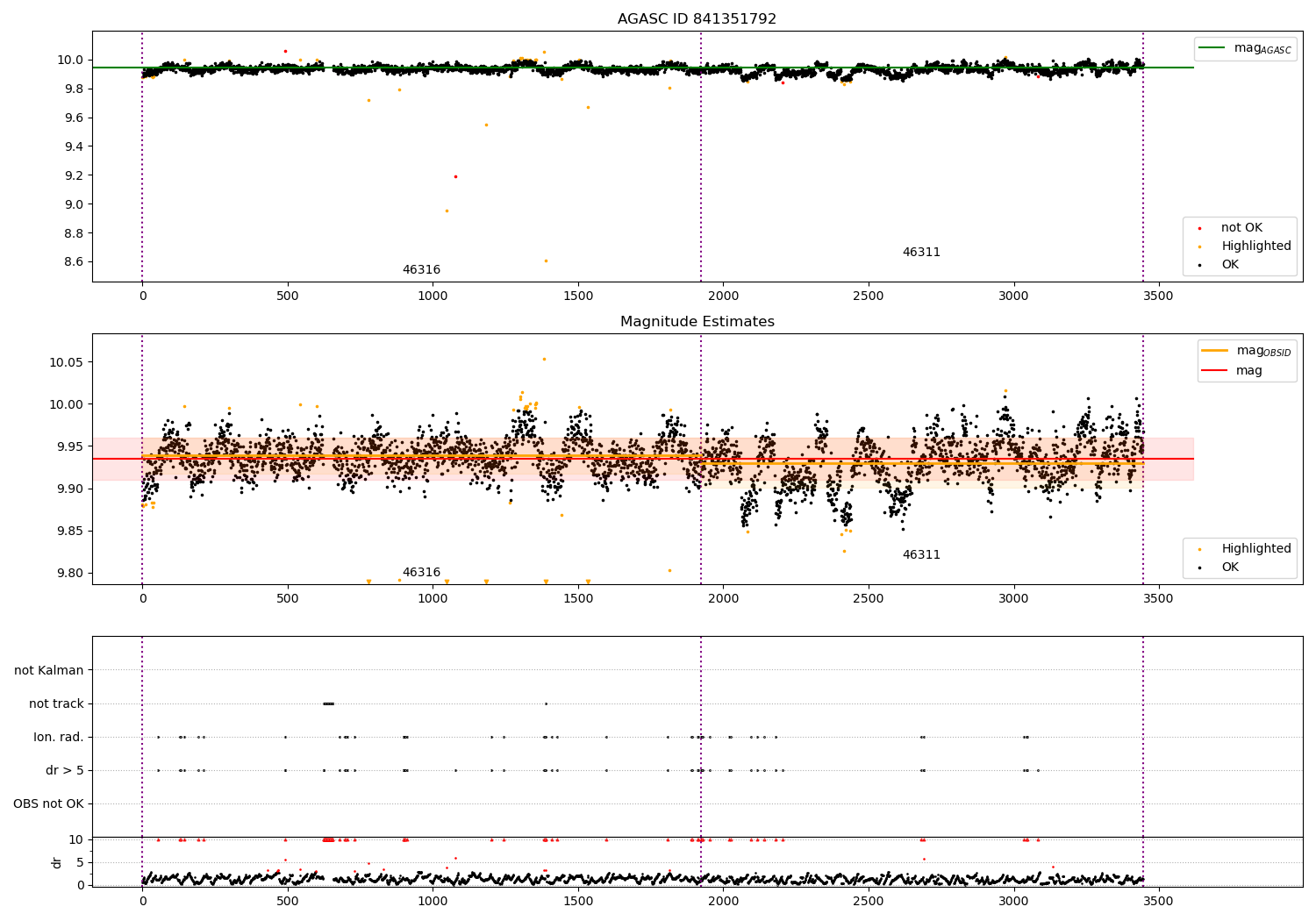1316x921 pixels.
Task: Click the y-axis tick '9.90' in the middle plot
Action: coord(70,489)
